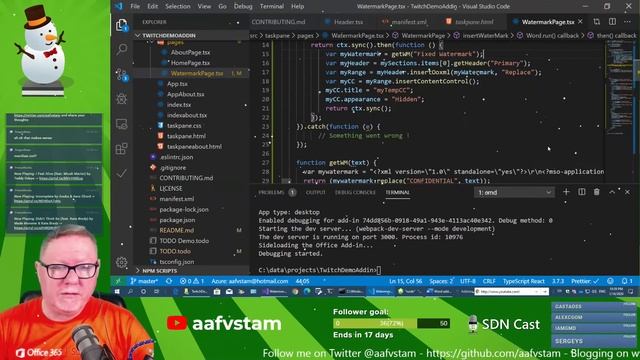
Task: Synchronize changes in status bar
Action: coord(169,281)
